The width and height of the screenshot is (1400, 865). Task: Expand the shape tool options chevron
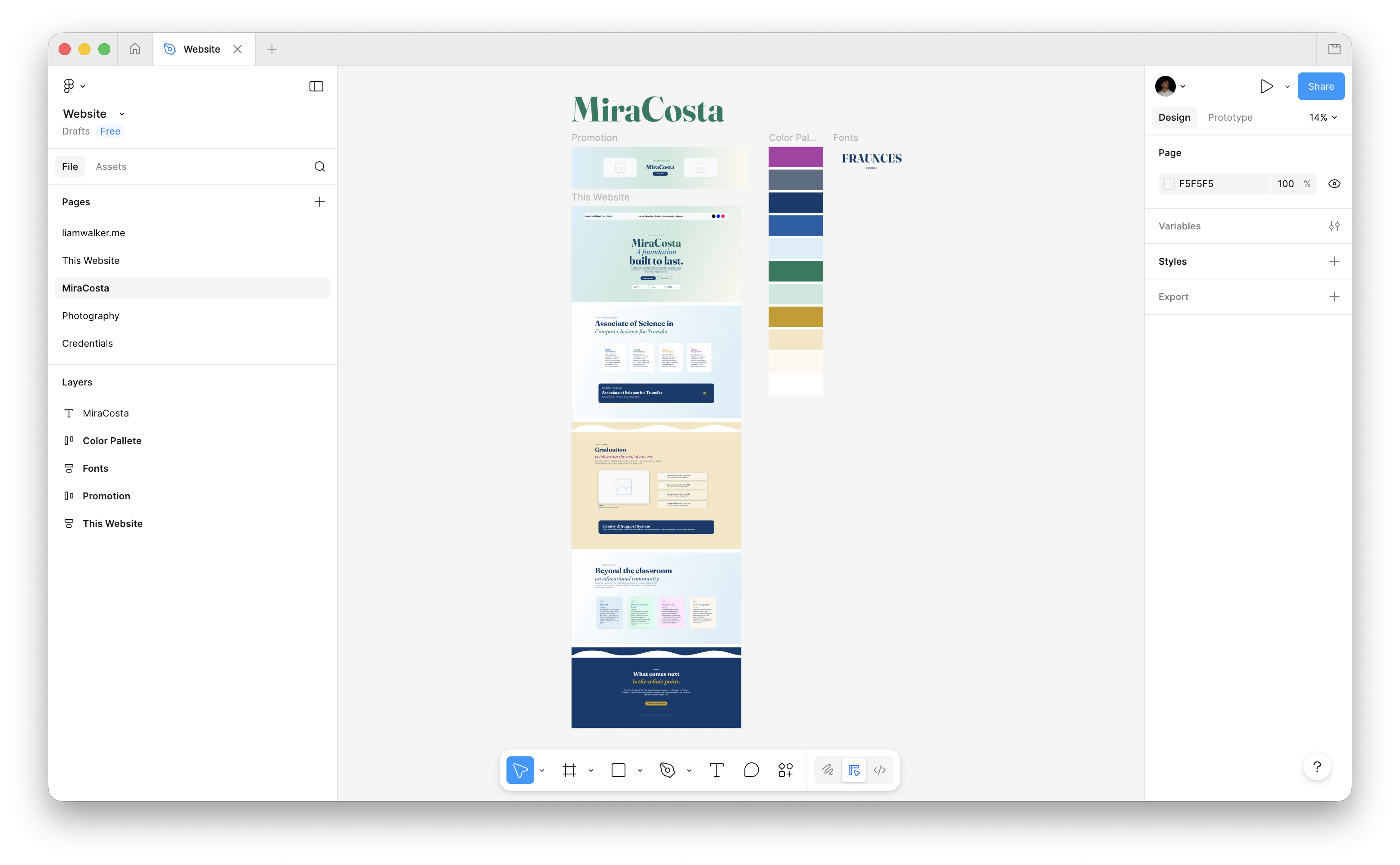[x=640, y=771]
